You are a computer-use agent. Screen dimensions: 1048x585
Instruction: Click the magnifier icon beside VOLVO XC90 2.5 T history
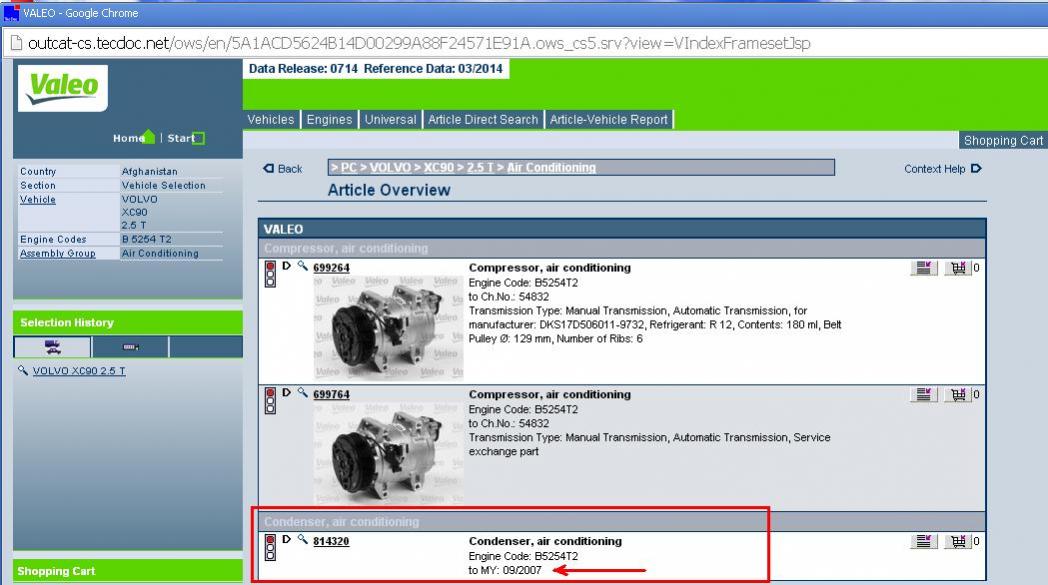23,371
